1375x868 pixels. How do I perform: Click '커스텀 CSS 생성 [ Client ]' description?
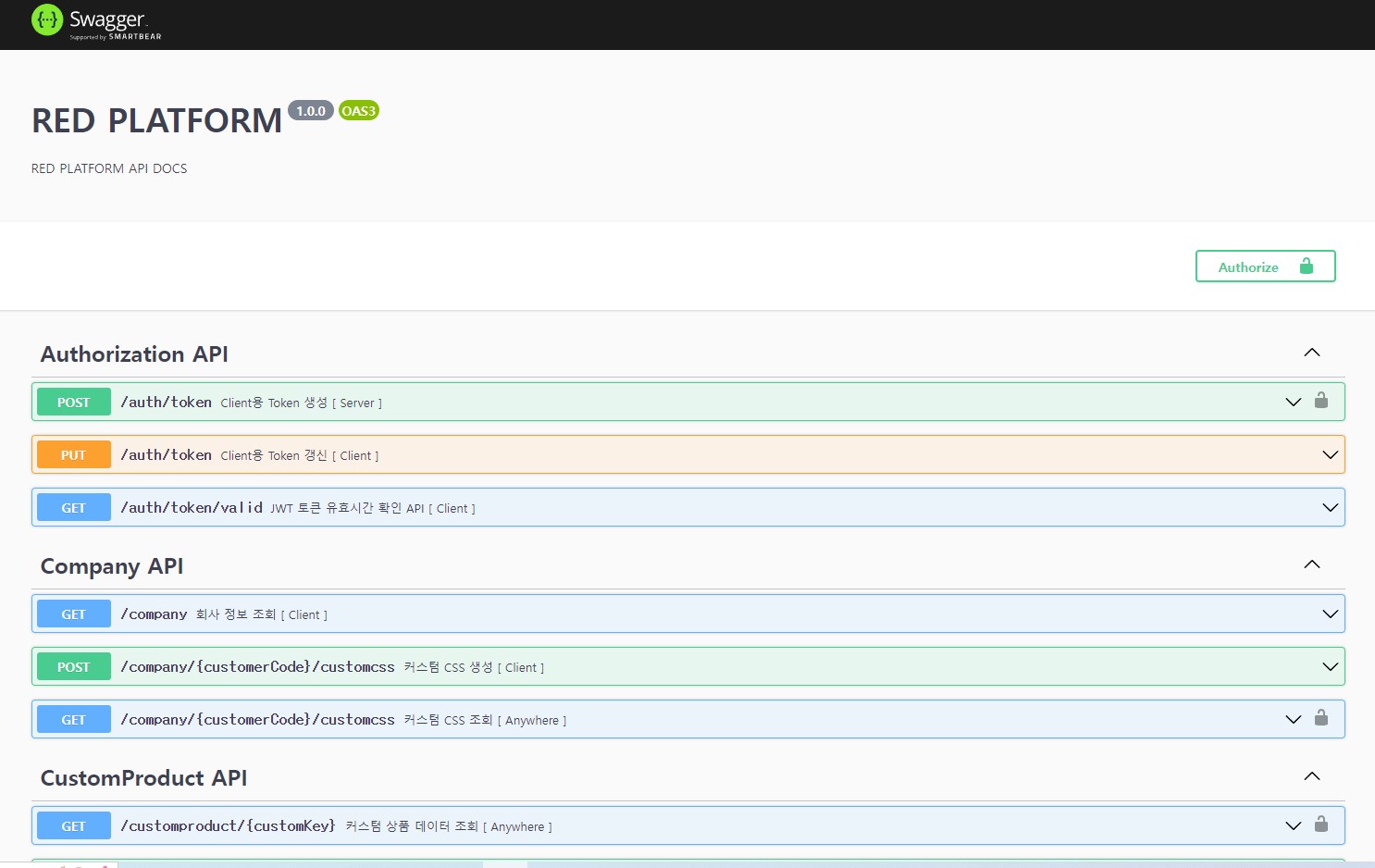coord(474,667)
